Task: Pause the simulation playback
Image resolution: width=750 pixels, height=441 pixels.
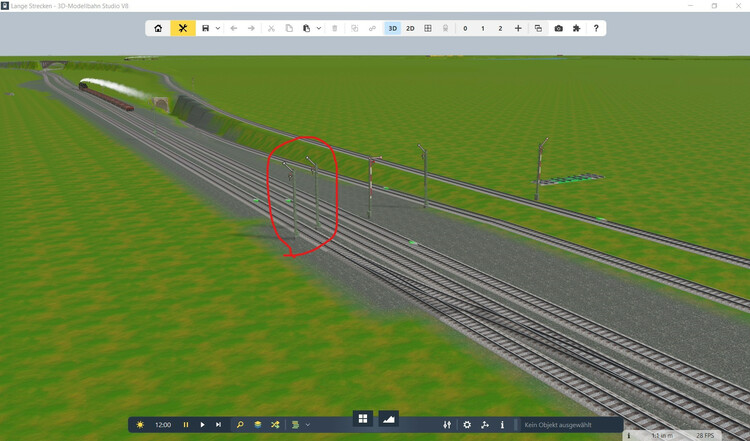Action: coord(186,425)
